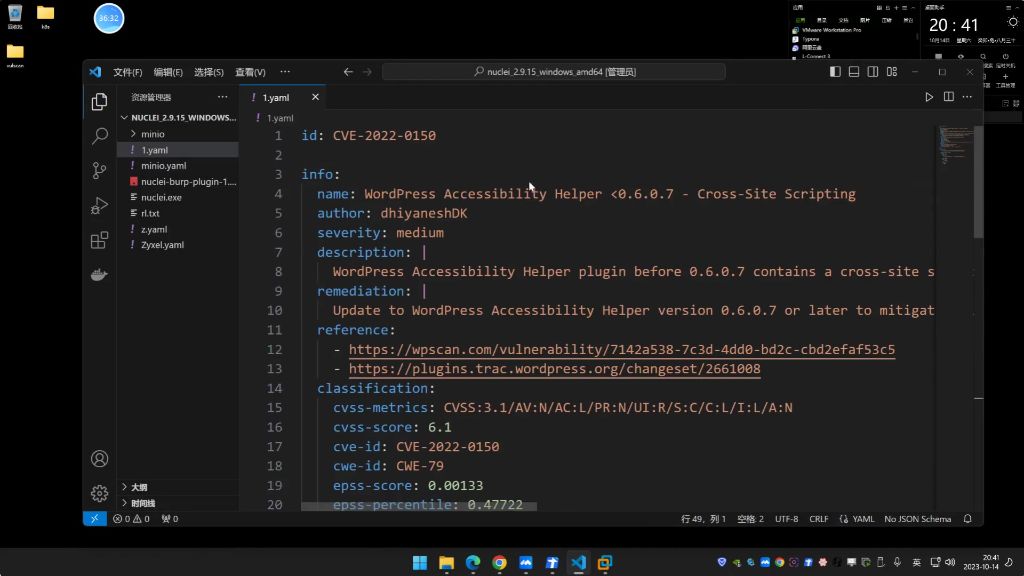Screen dimensions: 1024x576
Task: Open the 选择(S) menu
Action: pos(208,72)
